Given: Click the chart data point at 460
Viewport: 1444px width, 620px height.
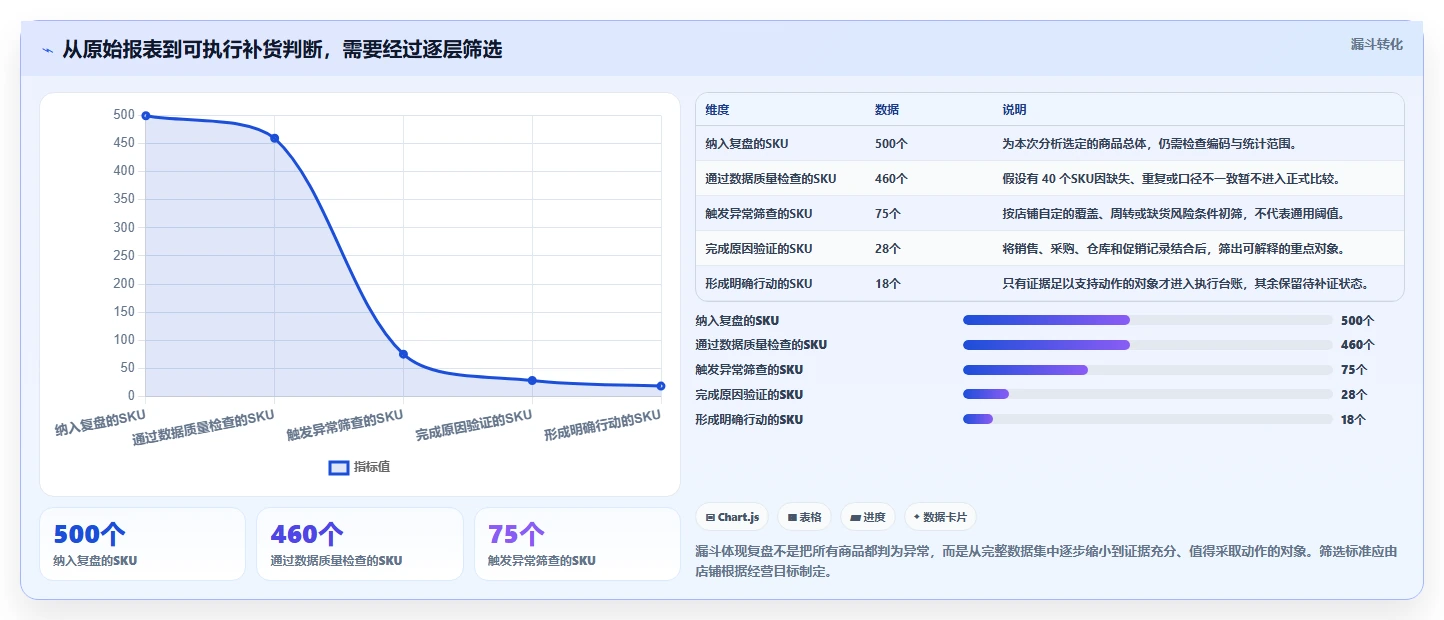Looking at the screenshot, I should tap(274, 138).
